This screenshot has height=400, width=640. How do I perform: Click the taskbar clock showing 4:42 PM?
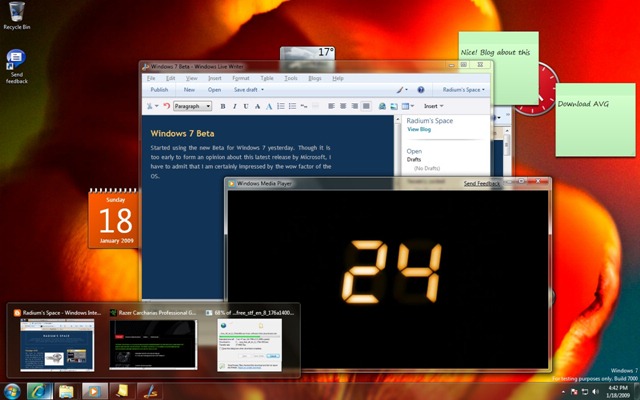point(618,391)
